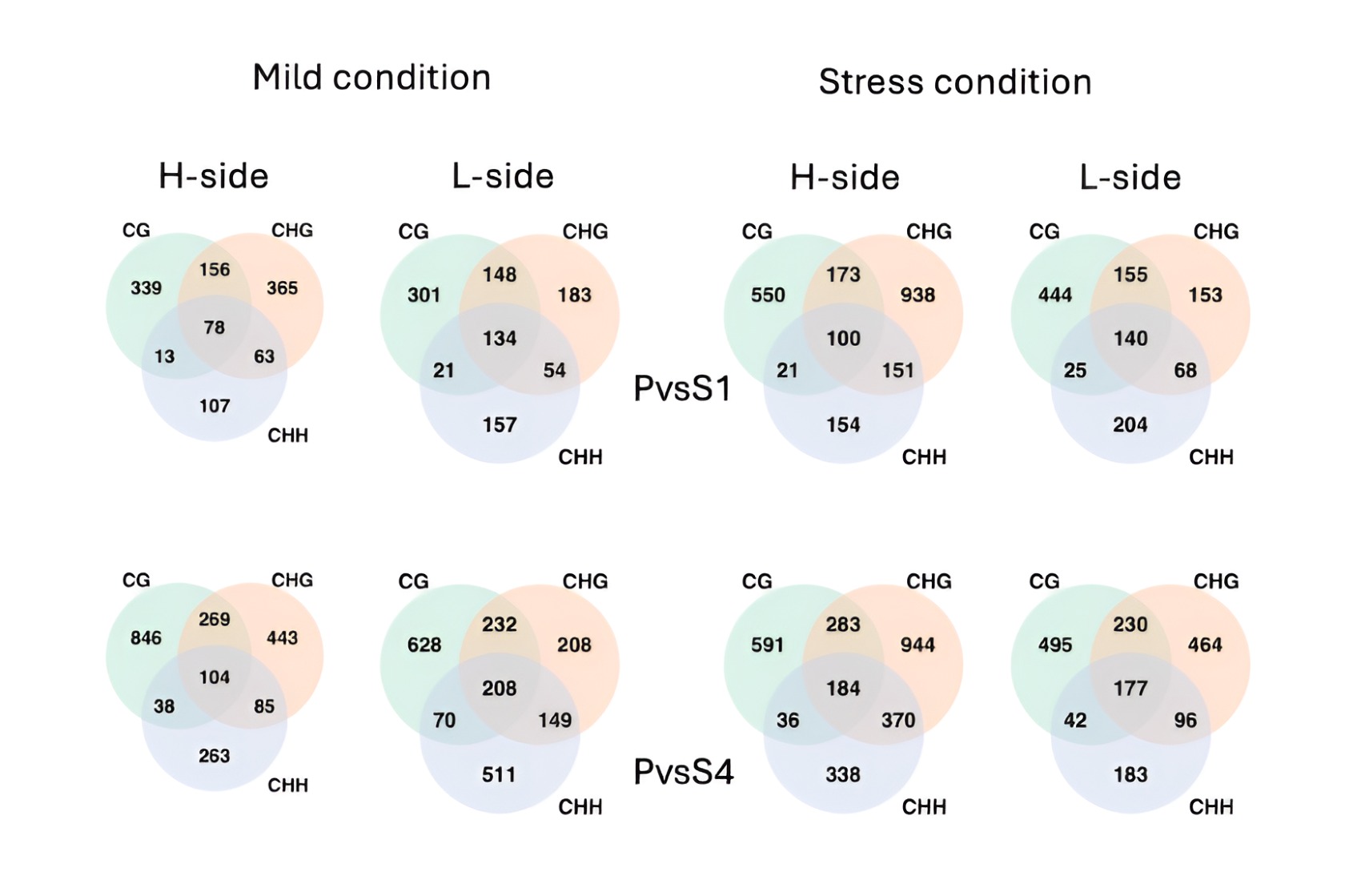Click the value 938 in CHG region
Image resolution: width=1345 pixels, height=896 pixels.
click(917, 295)
